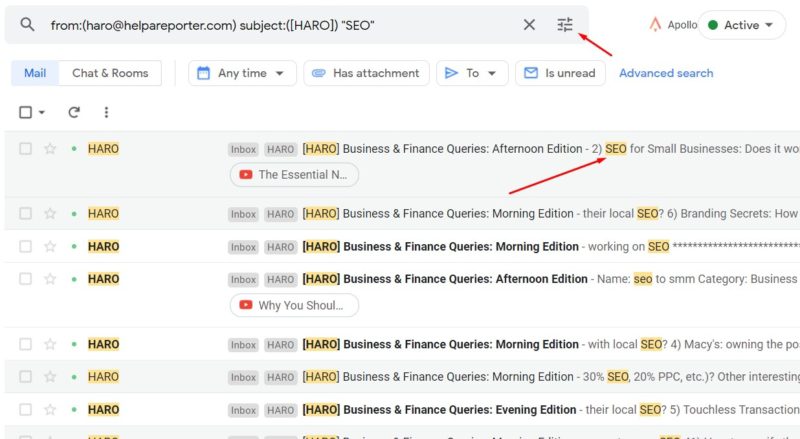Clear the search query with X
The width and height of the screenshot is (800, 439).
(x=529, y=25)
